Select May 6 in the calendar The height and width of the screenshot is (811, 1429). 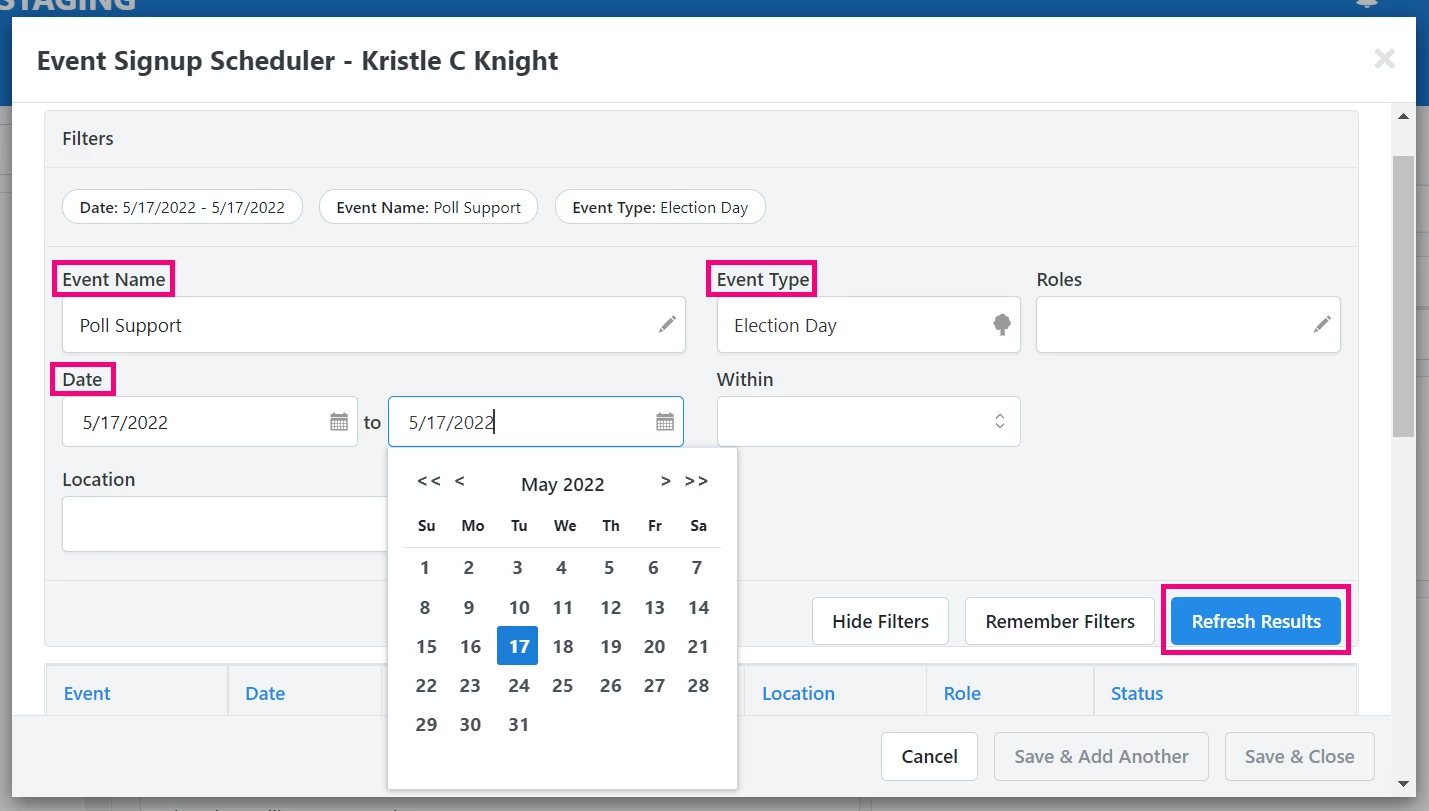click(653, 568)
